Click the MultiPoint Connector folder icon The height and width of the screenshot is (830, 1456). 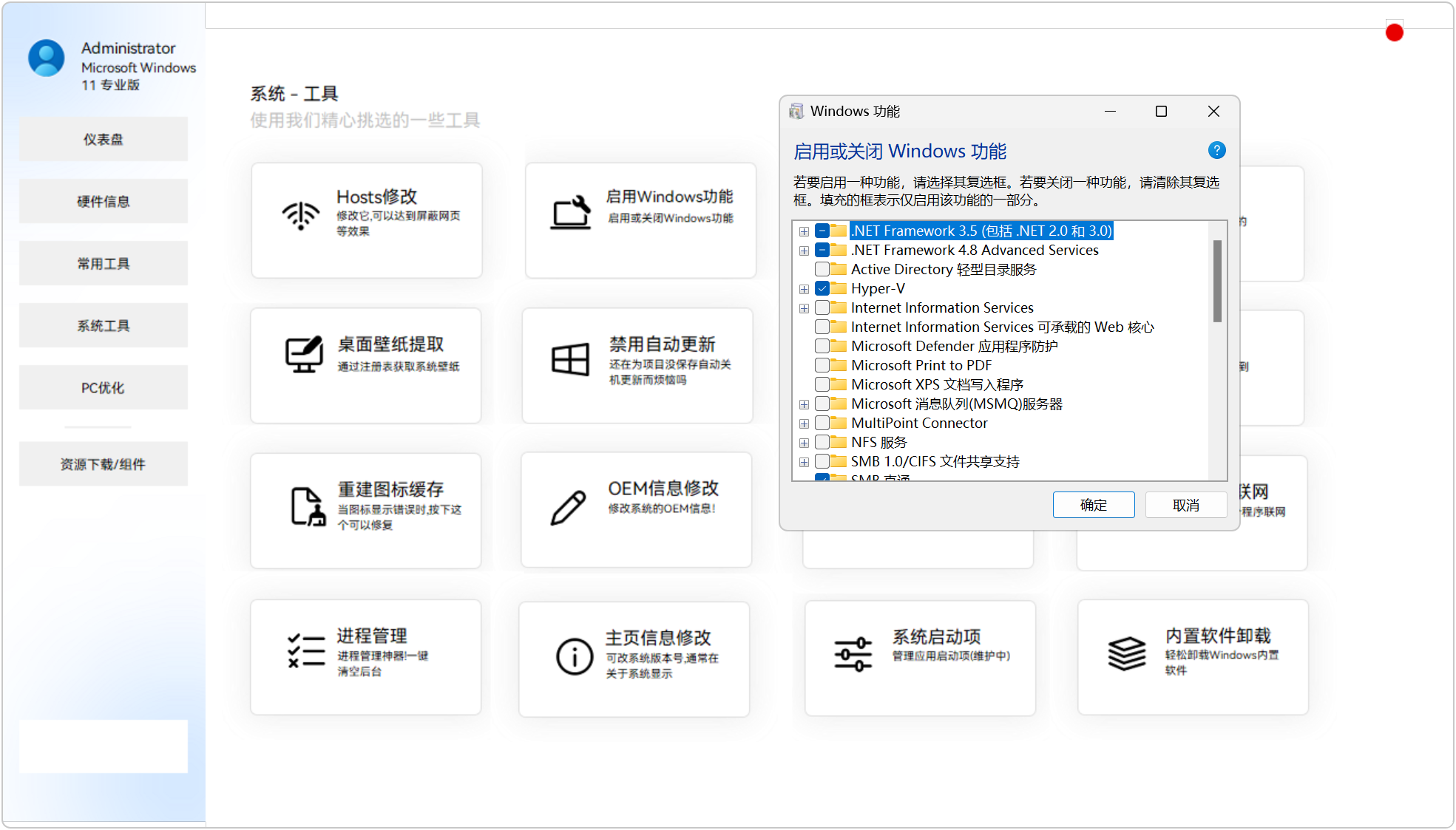839,423
